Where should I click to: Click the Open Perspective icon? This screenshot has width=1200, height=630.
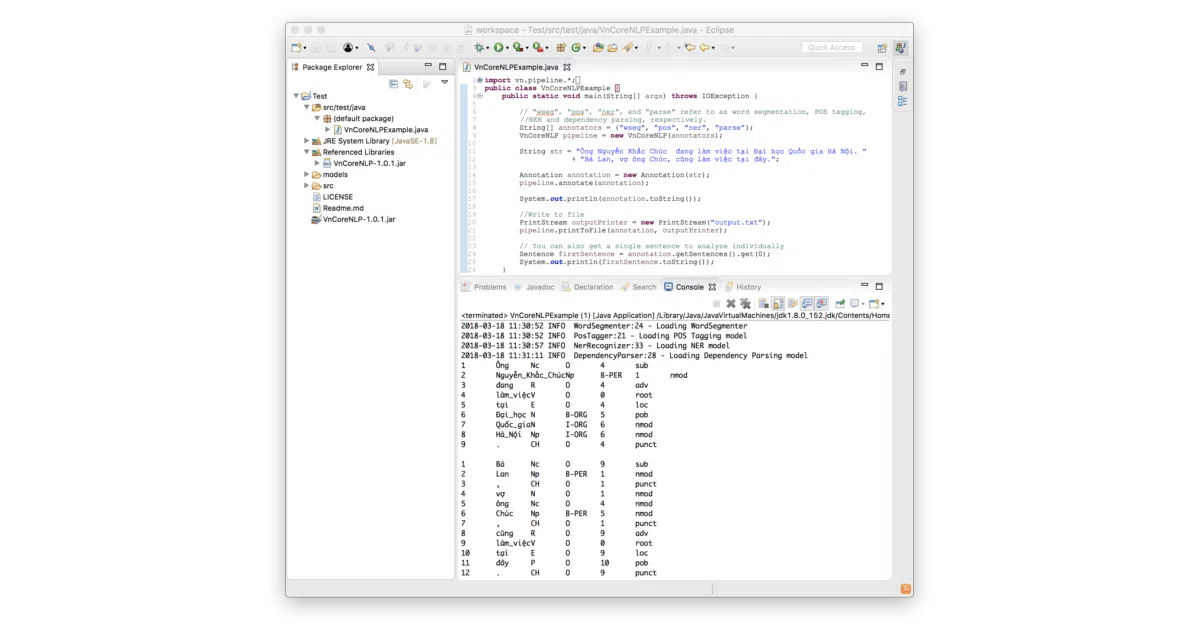pos(882,47)
